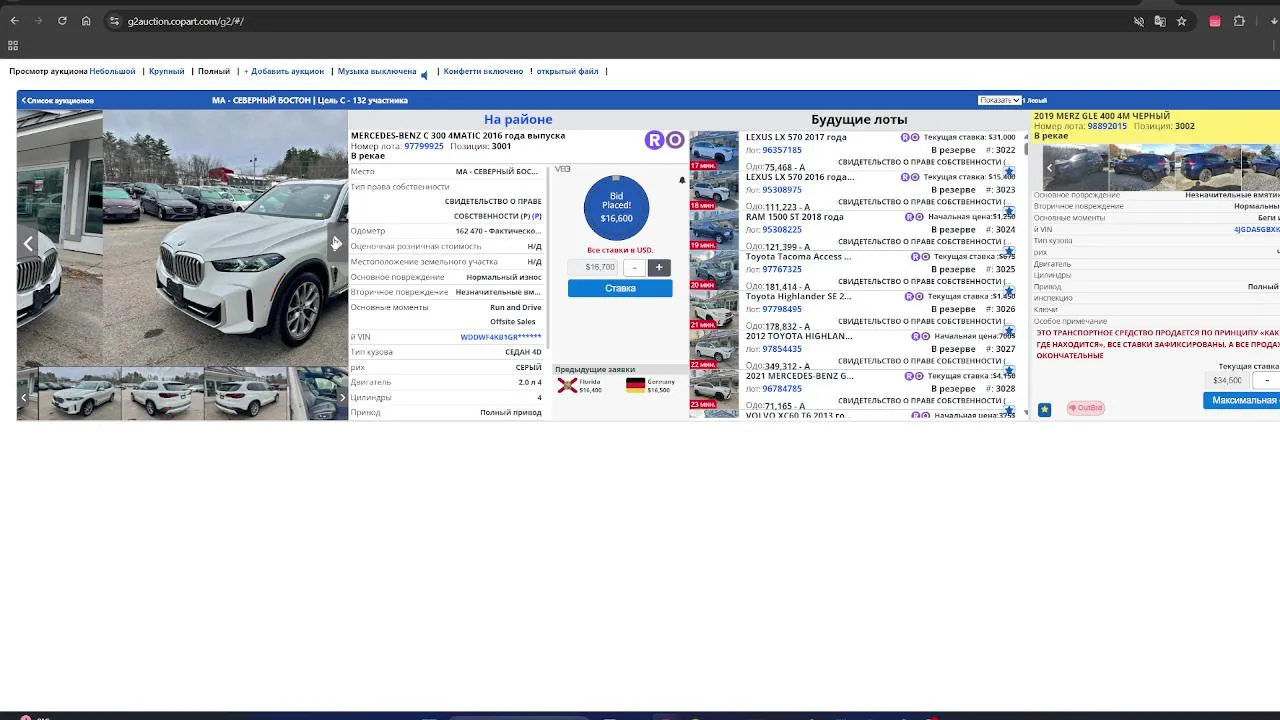This screenshot has width=1280, height=720.
Task: Open lot 98892015 link in the GLE panel
Action: (x=1107, y=126)
